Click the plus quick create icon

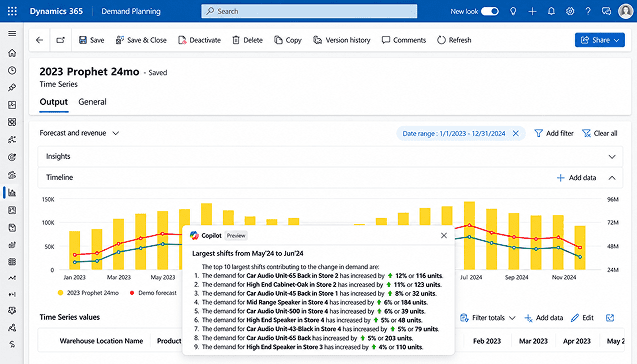pyautogui.click(x=532, y=11)
